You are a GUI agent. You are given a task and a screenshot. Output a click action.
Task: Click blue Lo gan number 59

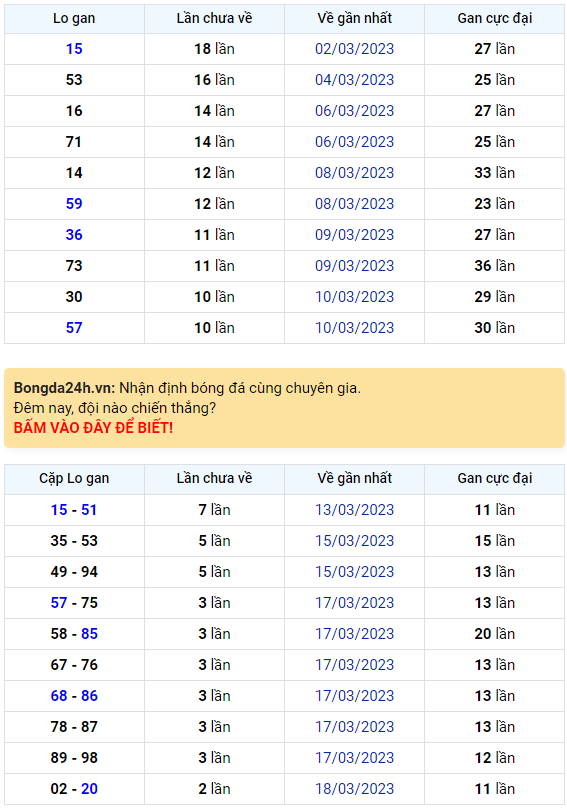coord(74,204)
